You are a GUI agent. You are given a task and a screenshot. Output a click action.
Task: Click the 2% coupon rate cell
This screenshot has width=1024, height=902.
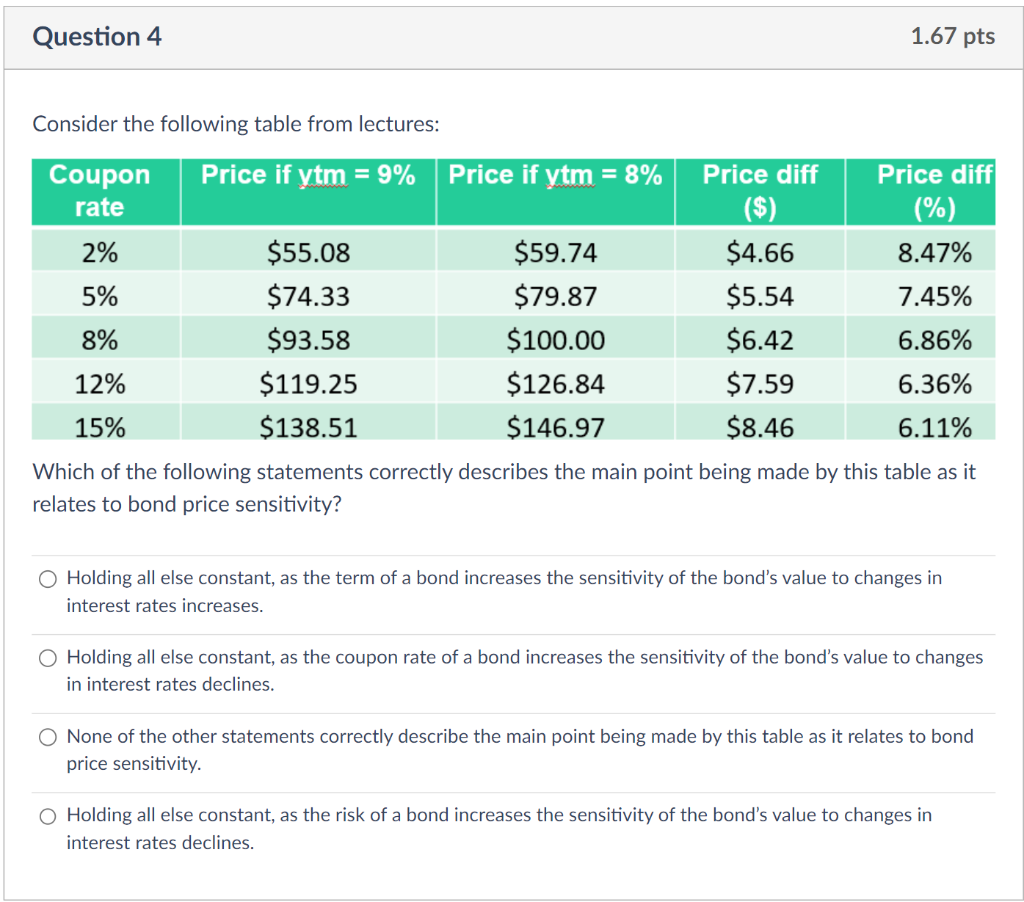[x=103, y=252]
